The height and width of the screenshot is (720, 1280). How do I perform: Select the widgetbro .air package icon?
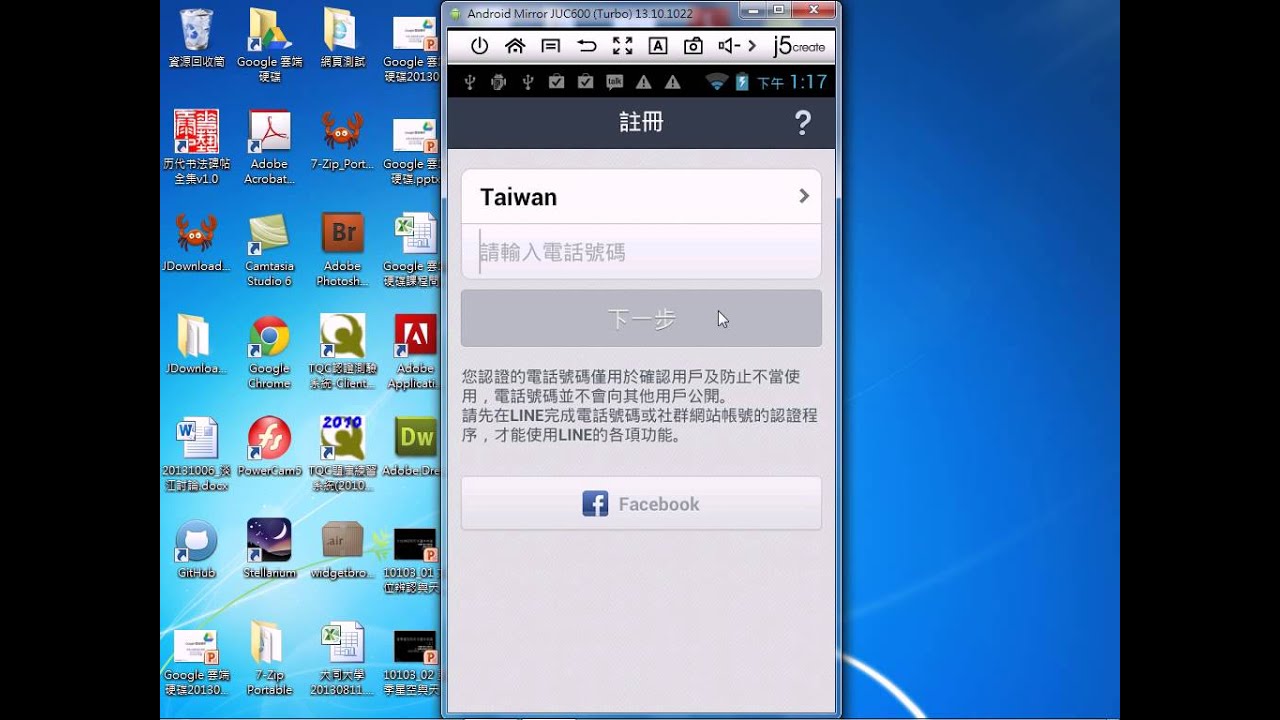(342, 549)
